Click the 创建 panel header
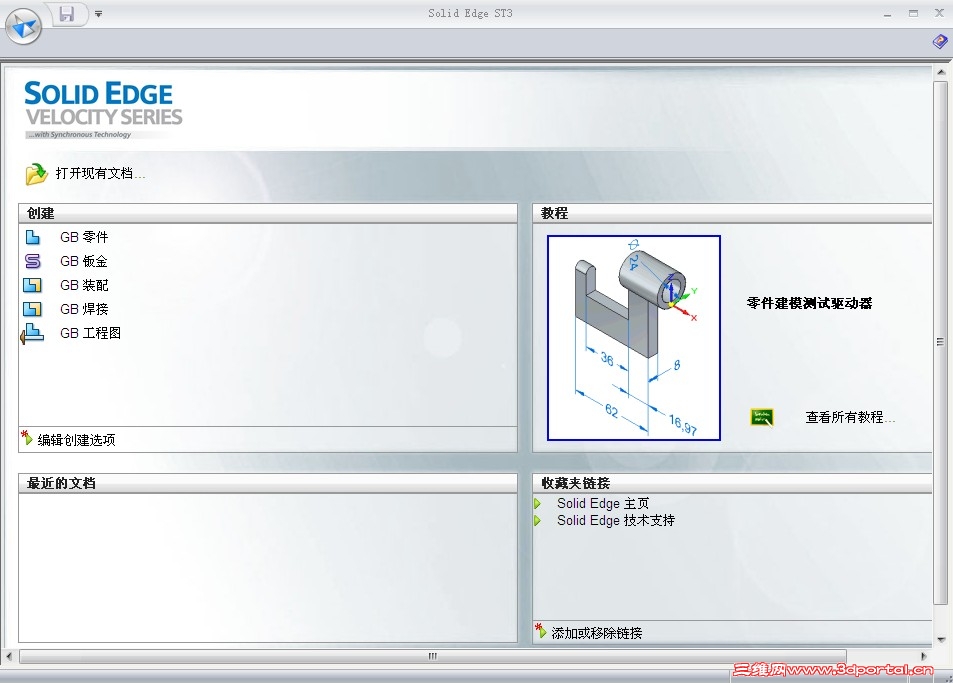Image resolution: width=953 pixels, height=683 pixels. coord(268,213)
